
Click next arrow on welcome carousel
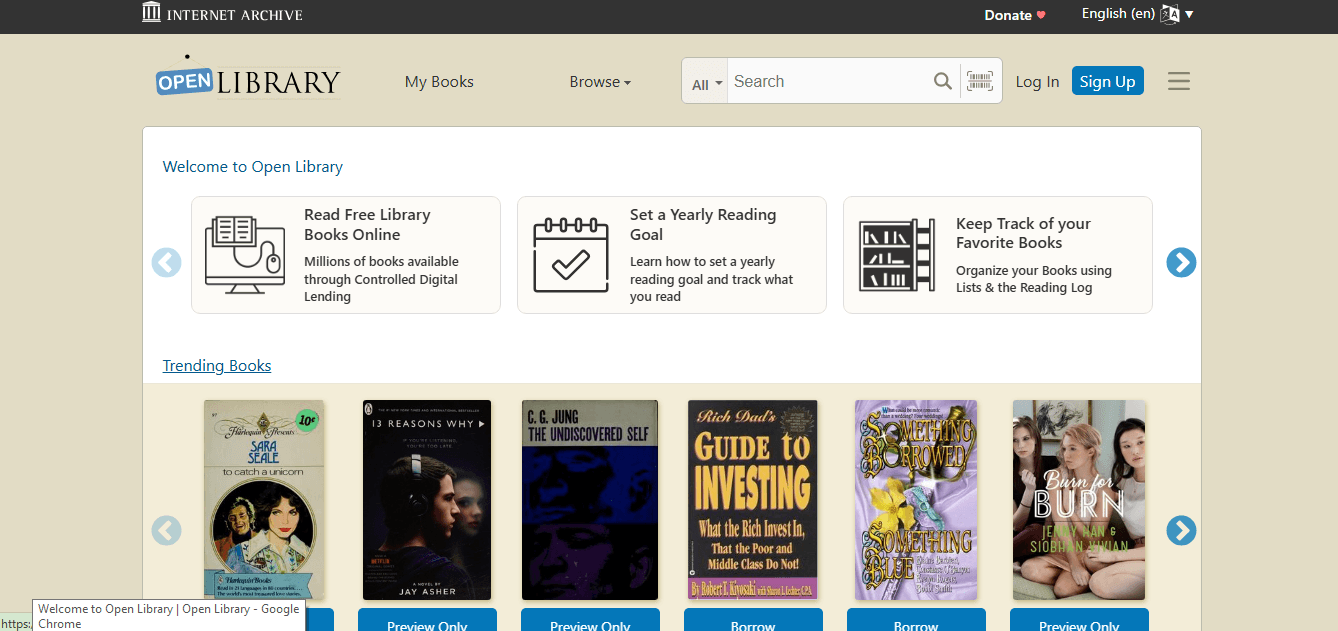click(x=1181, y=262)
